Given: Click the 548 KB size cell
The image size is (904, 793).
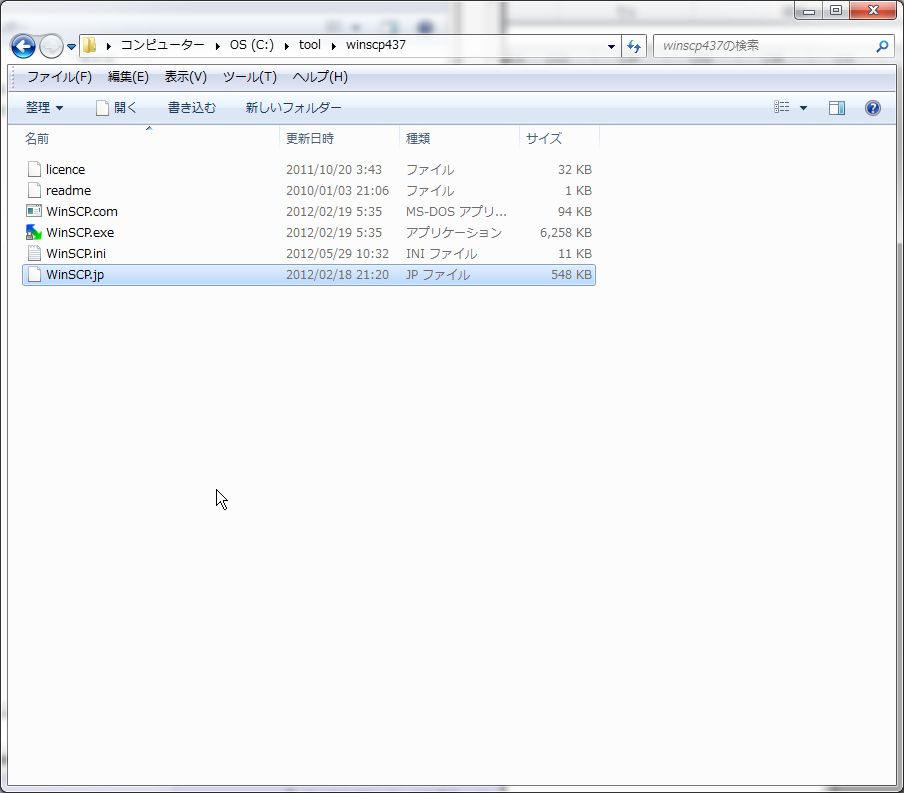Looking at the screenshot, I should click(x=571, y=275).
